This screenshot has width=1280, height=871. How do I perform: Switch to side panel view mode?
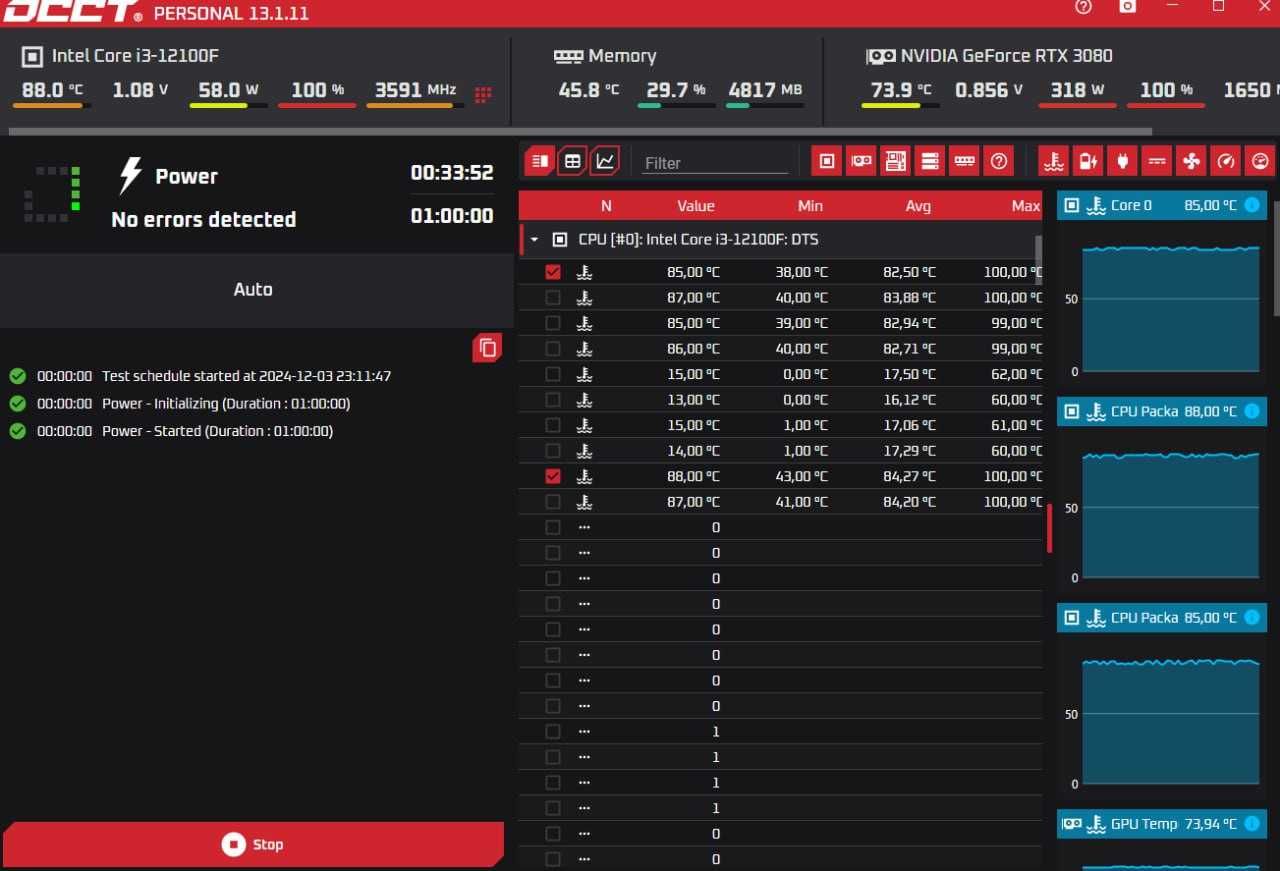point(540,161)
